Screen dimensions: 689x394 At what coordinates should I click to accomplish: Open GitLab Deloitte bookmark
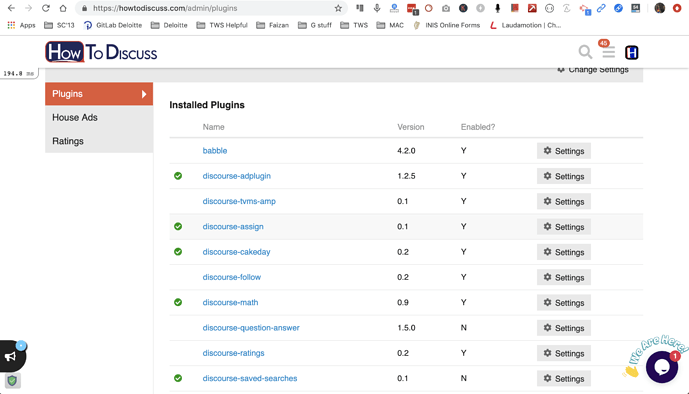click(x=113, y=25)
